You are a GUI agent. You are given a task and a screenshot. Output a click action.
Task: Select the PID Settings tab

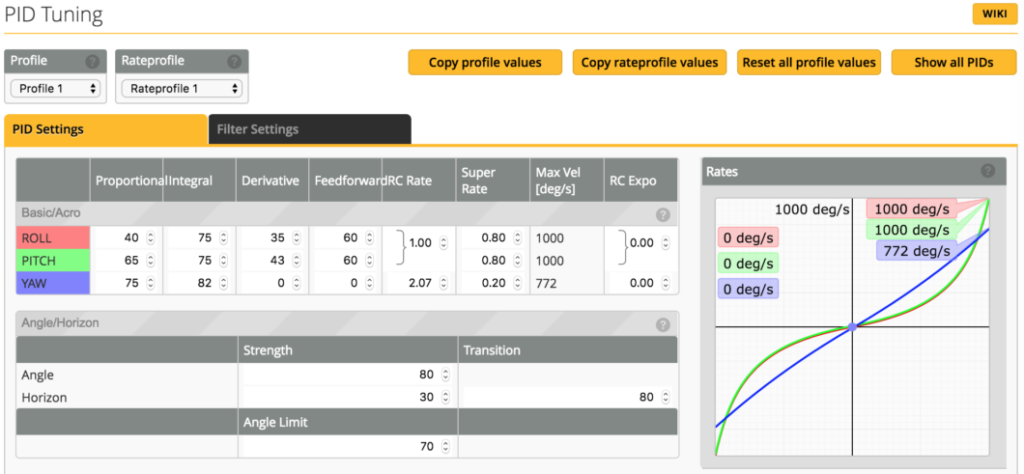tap(105, 130)
